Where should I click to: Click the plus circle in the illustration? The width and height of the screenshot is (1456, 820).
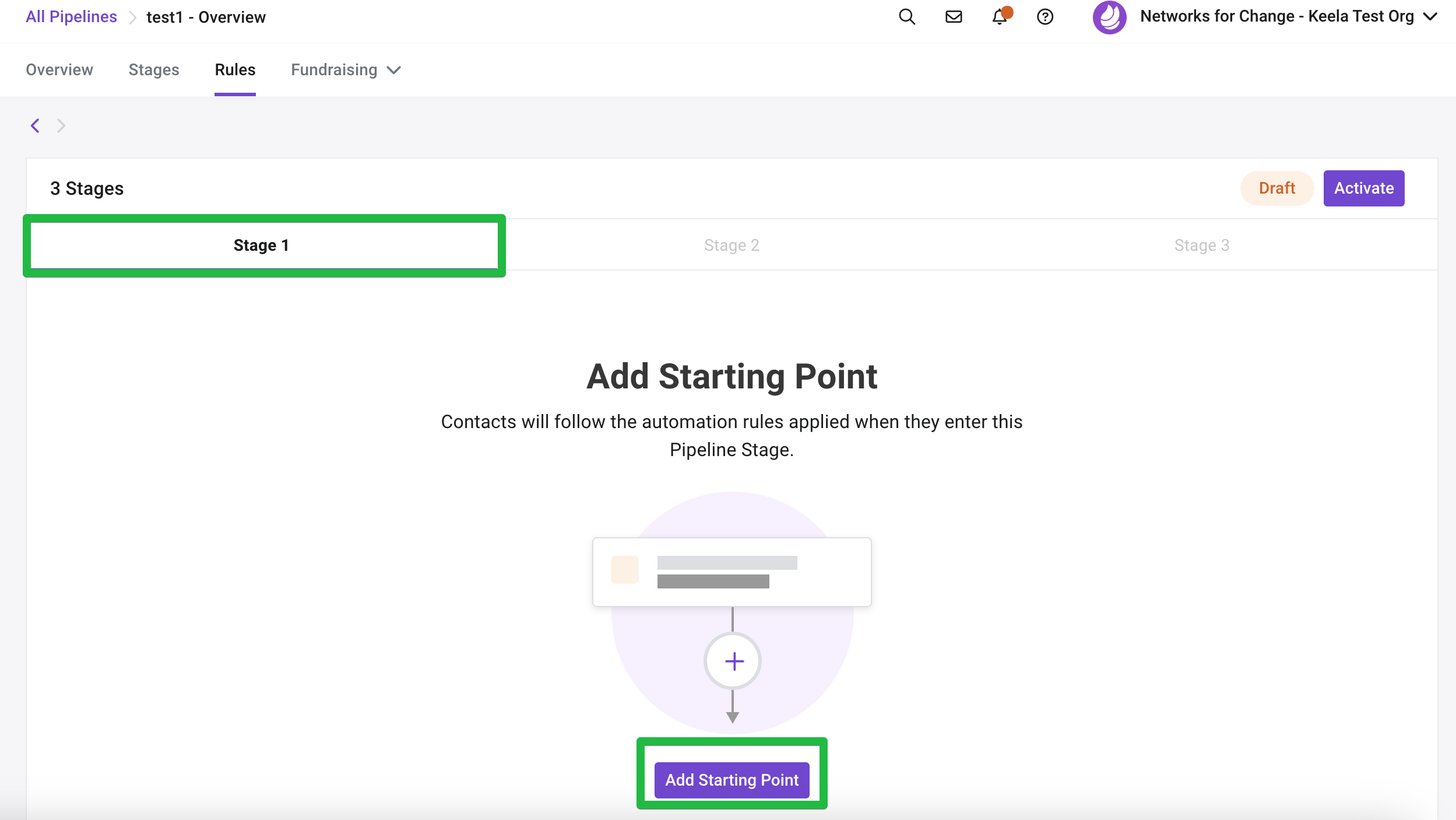(x=733, y=661)
